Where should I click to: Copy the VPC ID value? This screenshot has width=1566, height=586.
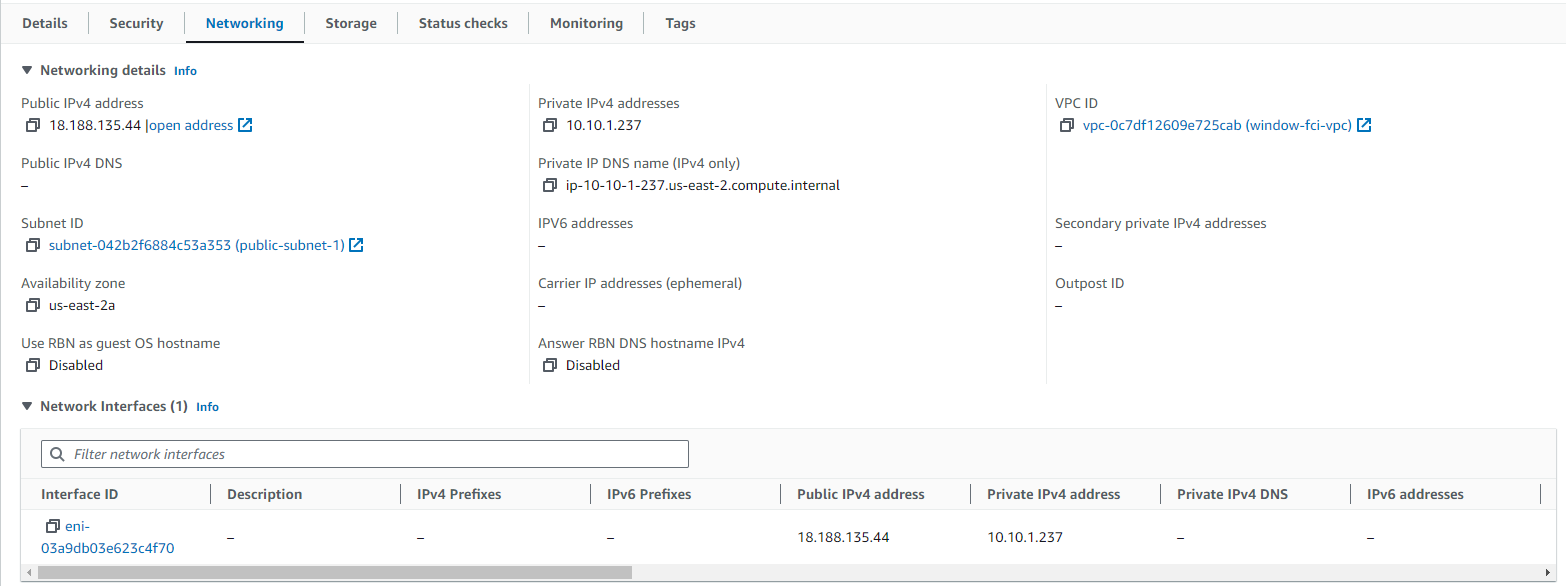pyautogui.click(x=1067, y=126)
